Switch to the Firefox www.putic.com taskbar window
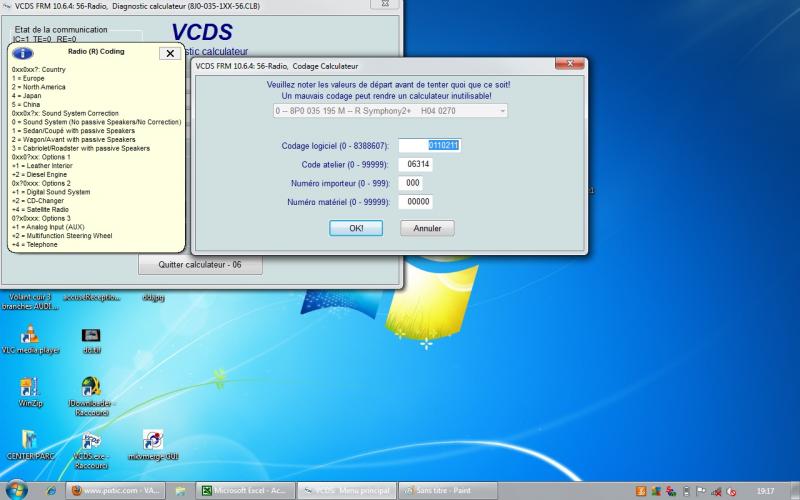800x500 pixels. (x=115, y=490)
